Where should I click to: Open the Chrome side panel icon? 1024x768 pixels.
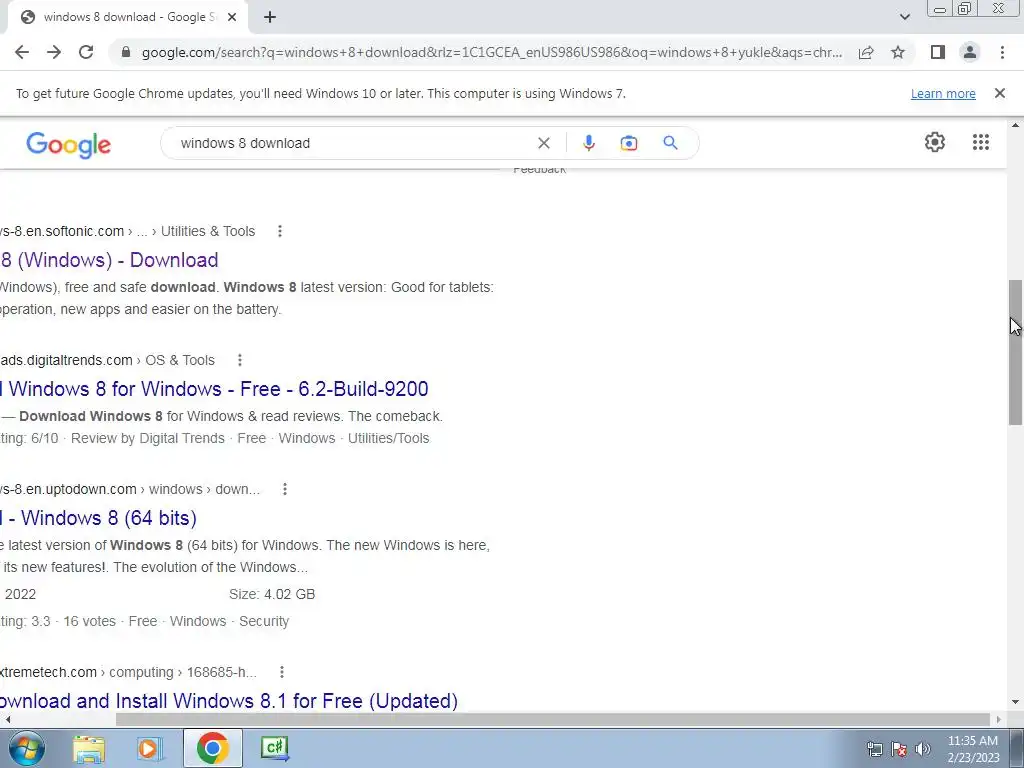click(938, 52)
